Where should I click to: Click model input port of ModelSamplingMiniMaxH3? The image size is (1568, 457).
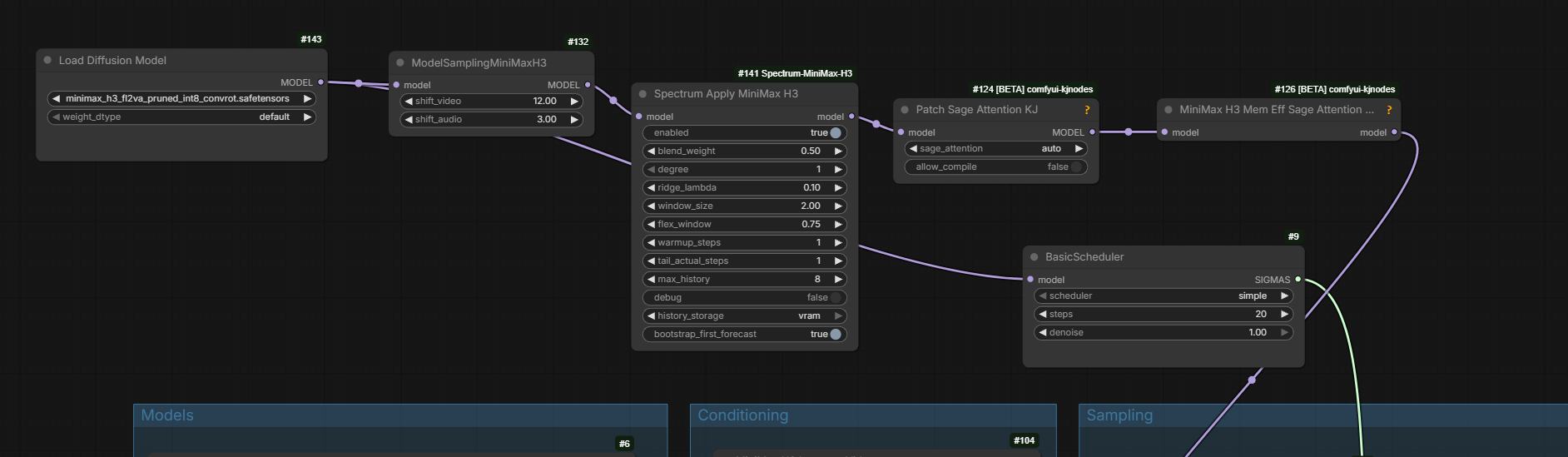(x=396, y=85)
